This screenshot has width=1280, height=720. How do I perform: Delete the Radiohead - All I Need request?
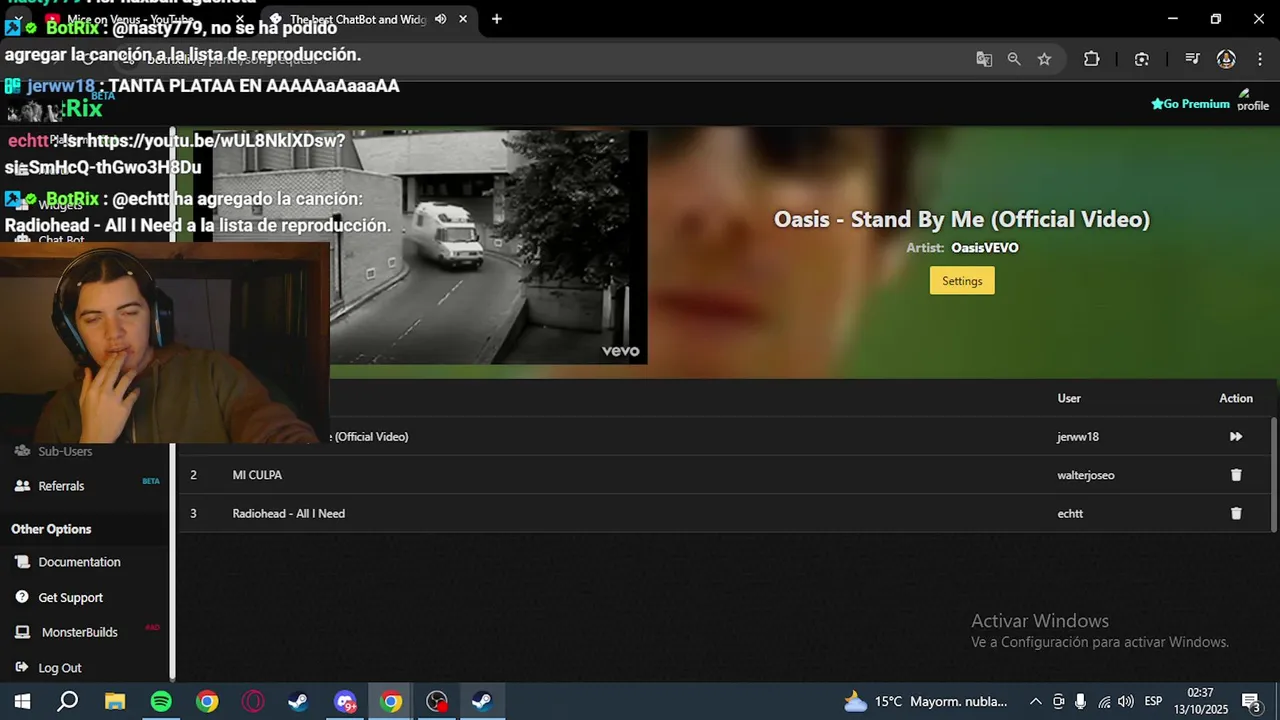click(x=1236, y=513)
